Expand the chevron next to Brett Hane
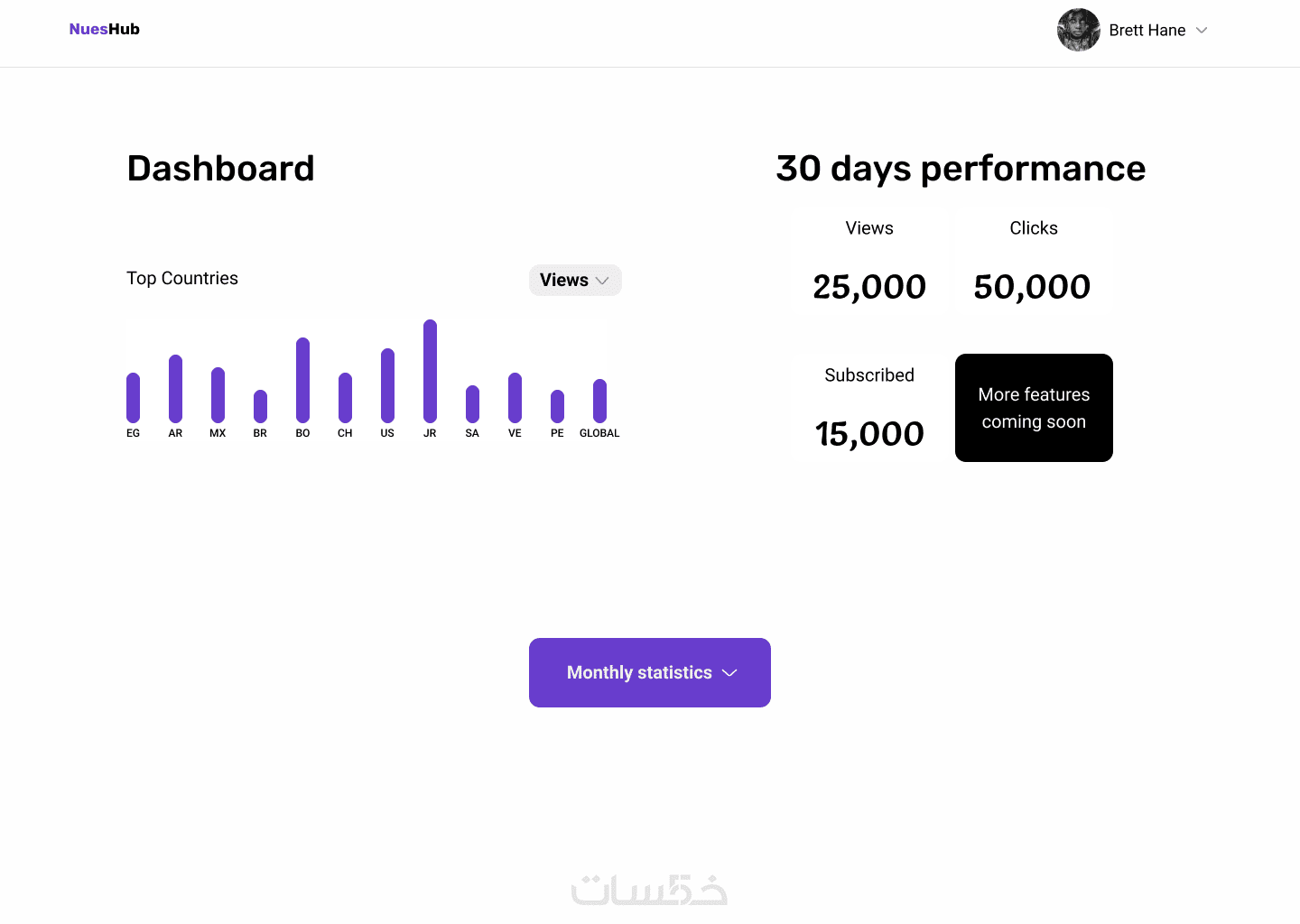Screen dimensions: 1300x924 pos(1202,31)
